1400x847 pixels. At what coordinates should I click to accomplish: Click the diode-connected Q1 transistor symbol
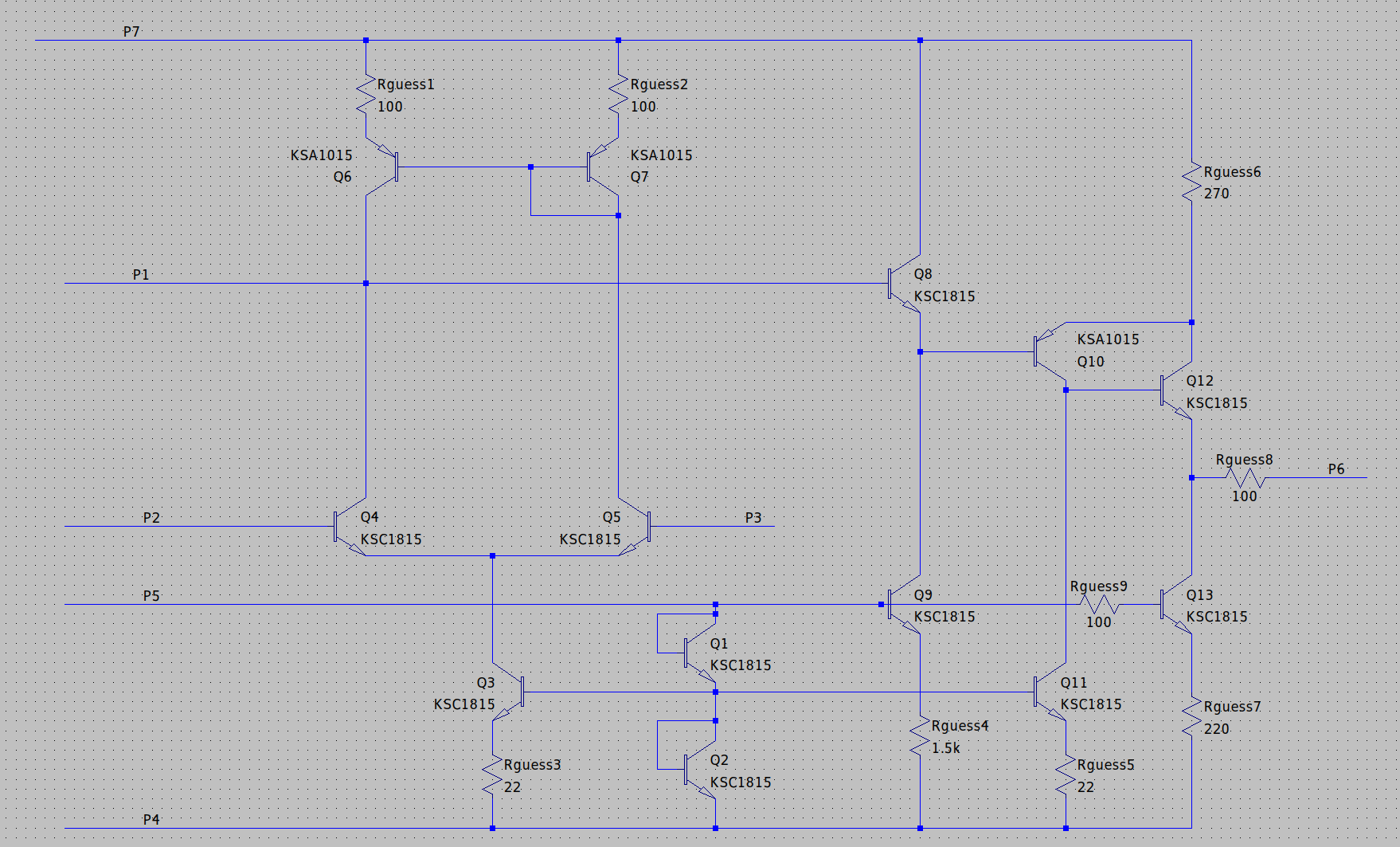click(x=701, y=653)
